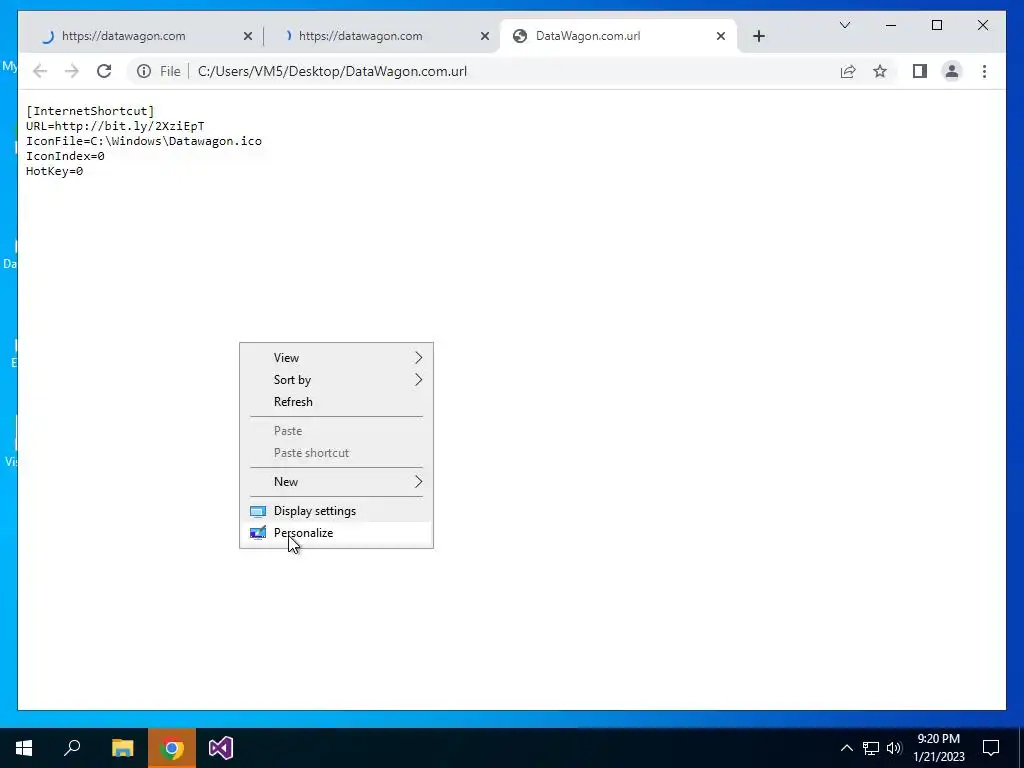The width and height of the screenshot is (1024, 768).
Task: Open a new tab with the plus button
Action: (x=758, y=36)
